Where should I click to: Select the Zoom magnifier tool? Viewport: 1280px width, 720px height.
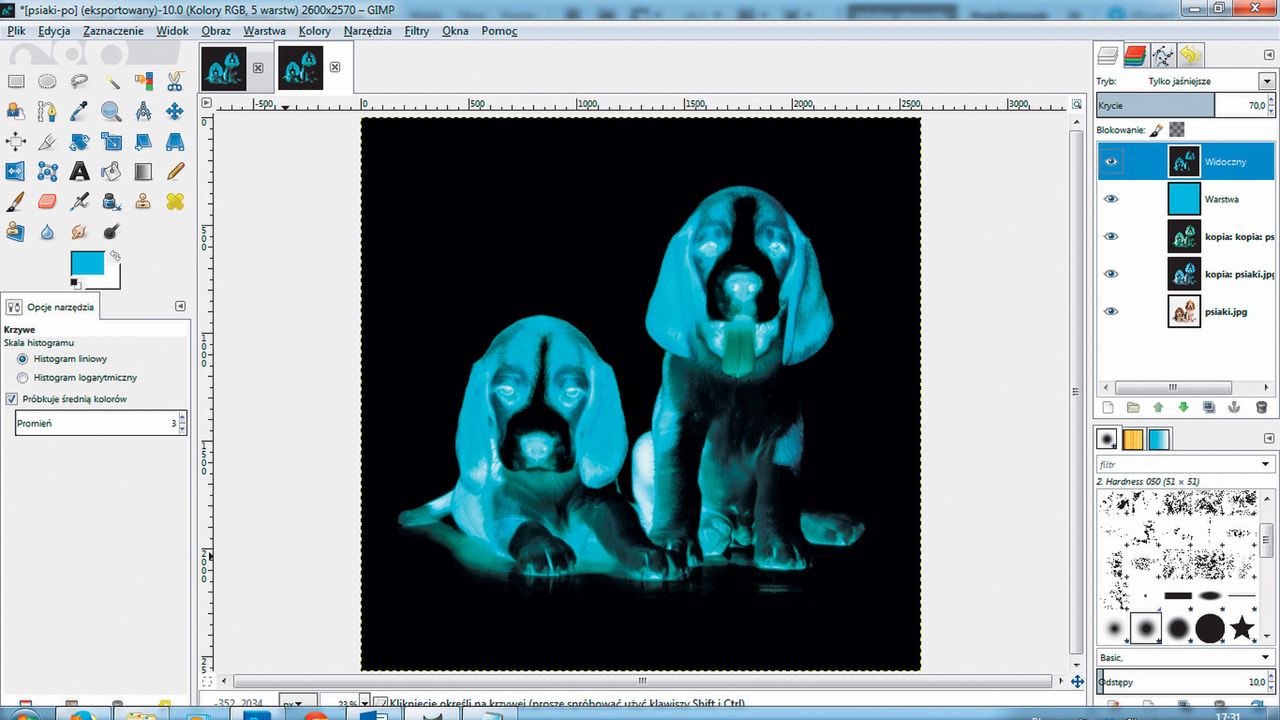click(111, 111)
